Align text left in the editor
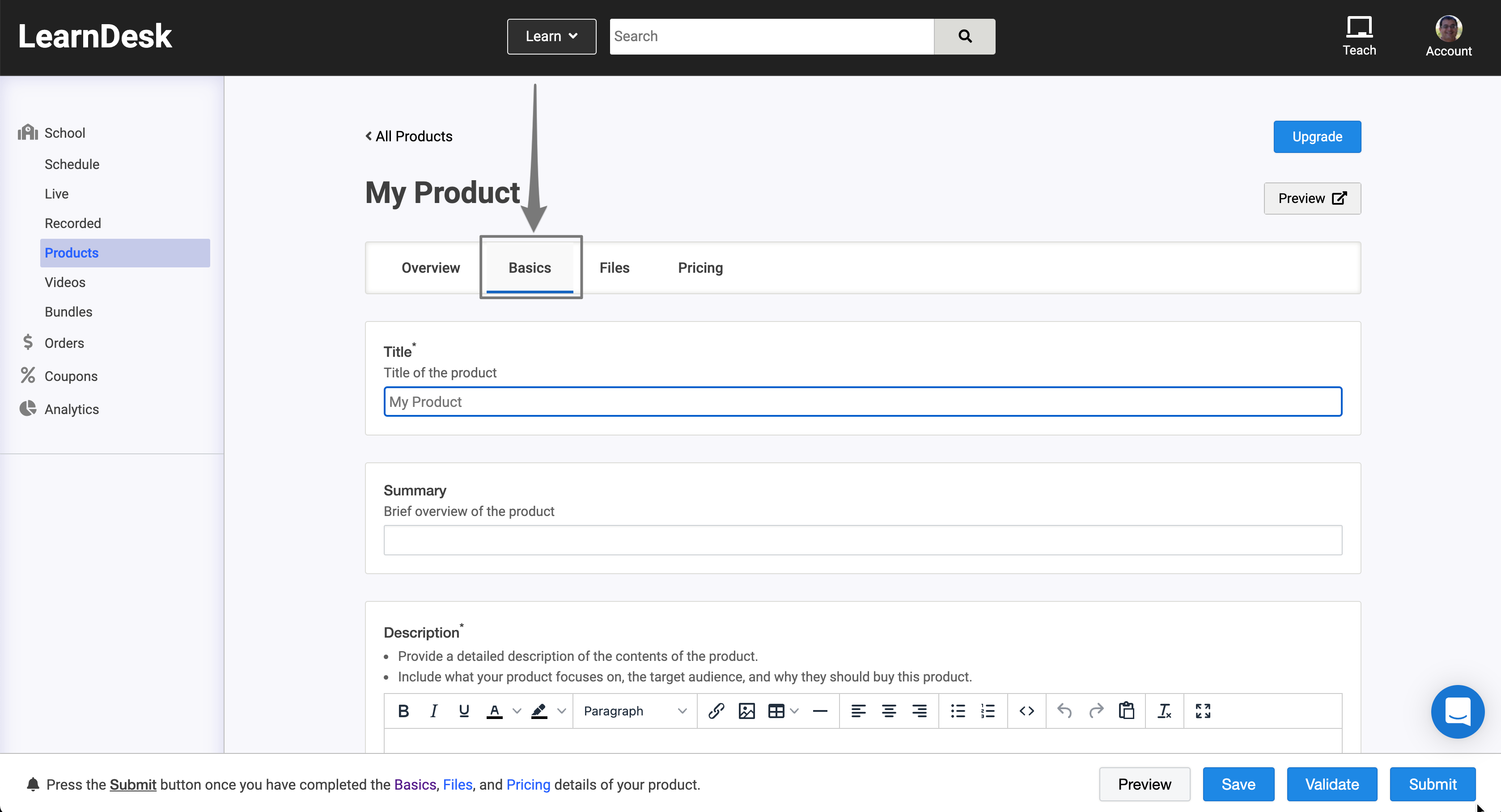This screenshot has width=1501, height=812. click(x=858, y=710)
